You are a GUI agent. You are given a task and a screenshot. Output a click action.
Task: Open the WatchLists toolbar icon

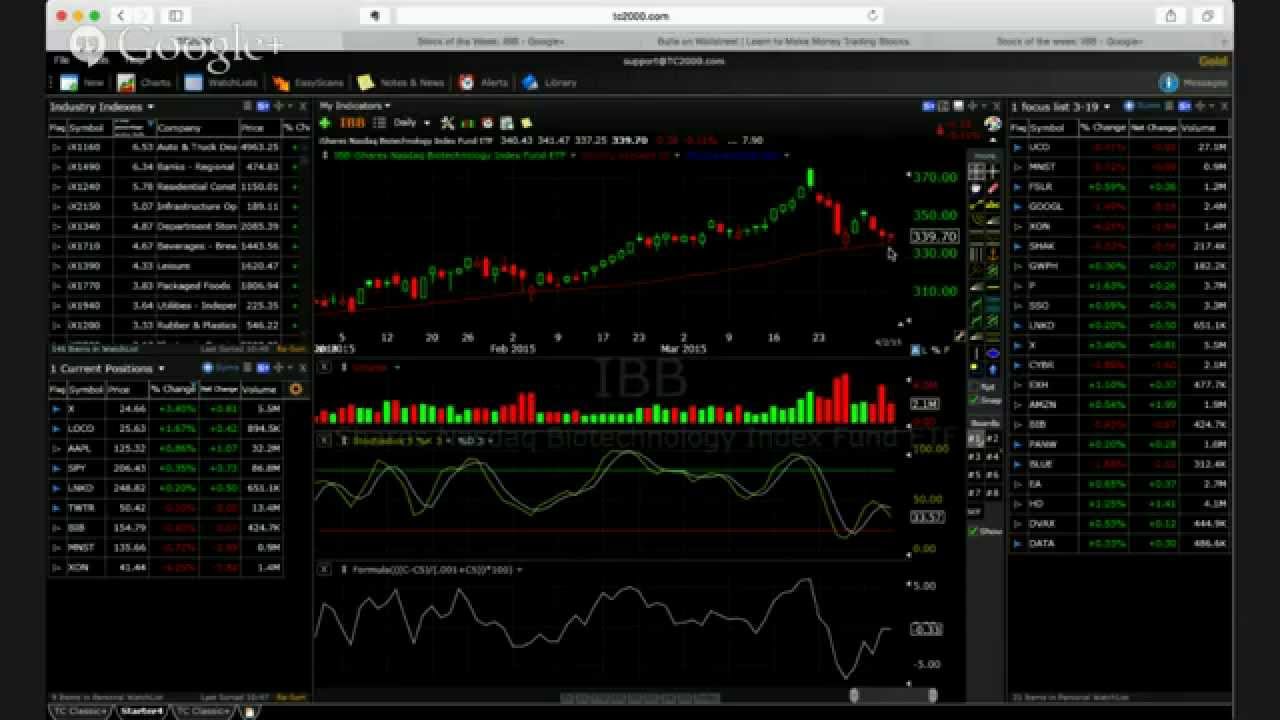[194, 83]
